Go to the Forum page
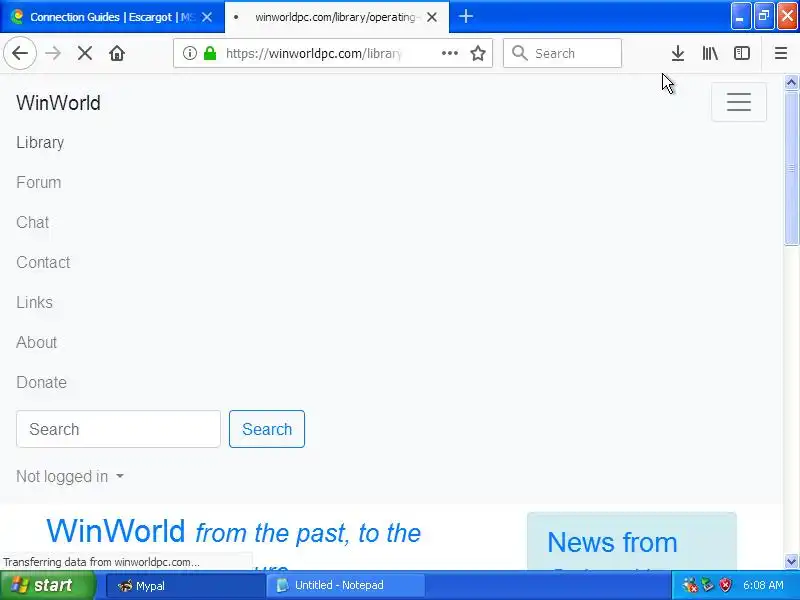The height and width of the screenshot is (600, 800). [39, 182]
